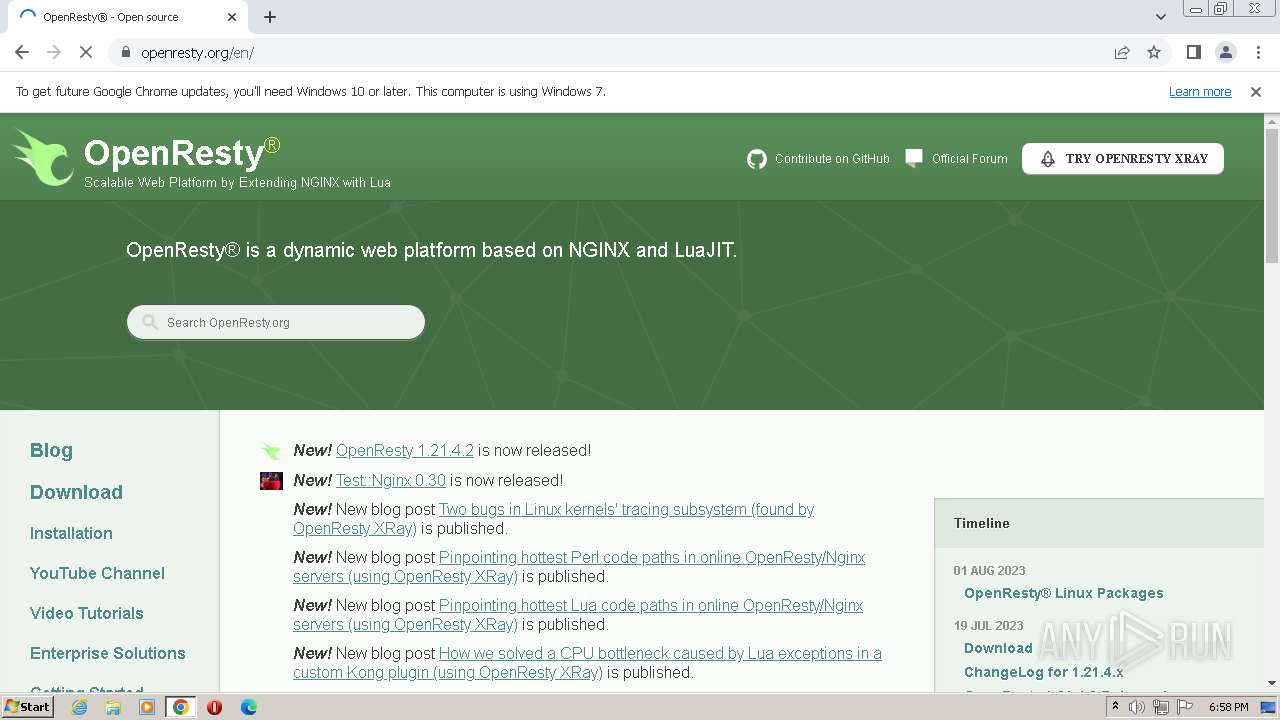The image size is (1280, 720).
Task: Click the search magnifier icon
Action: click(x=150, y=322)
